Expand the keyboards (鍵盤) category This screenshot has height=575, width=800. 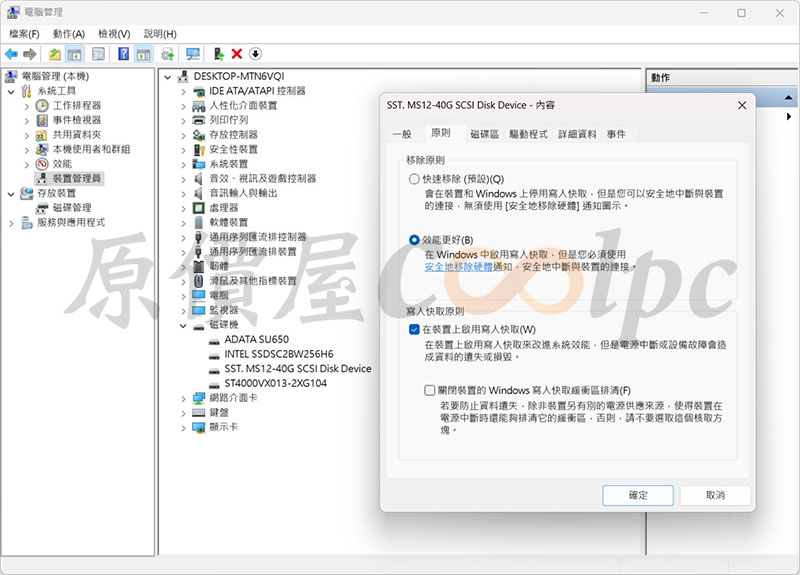[183, 413]
